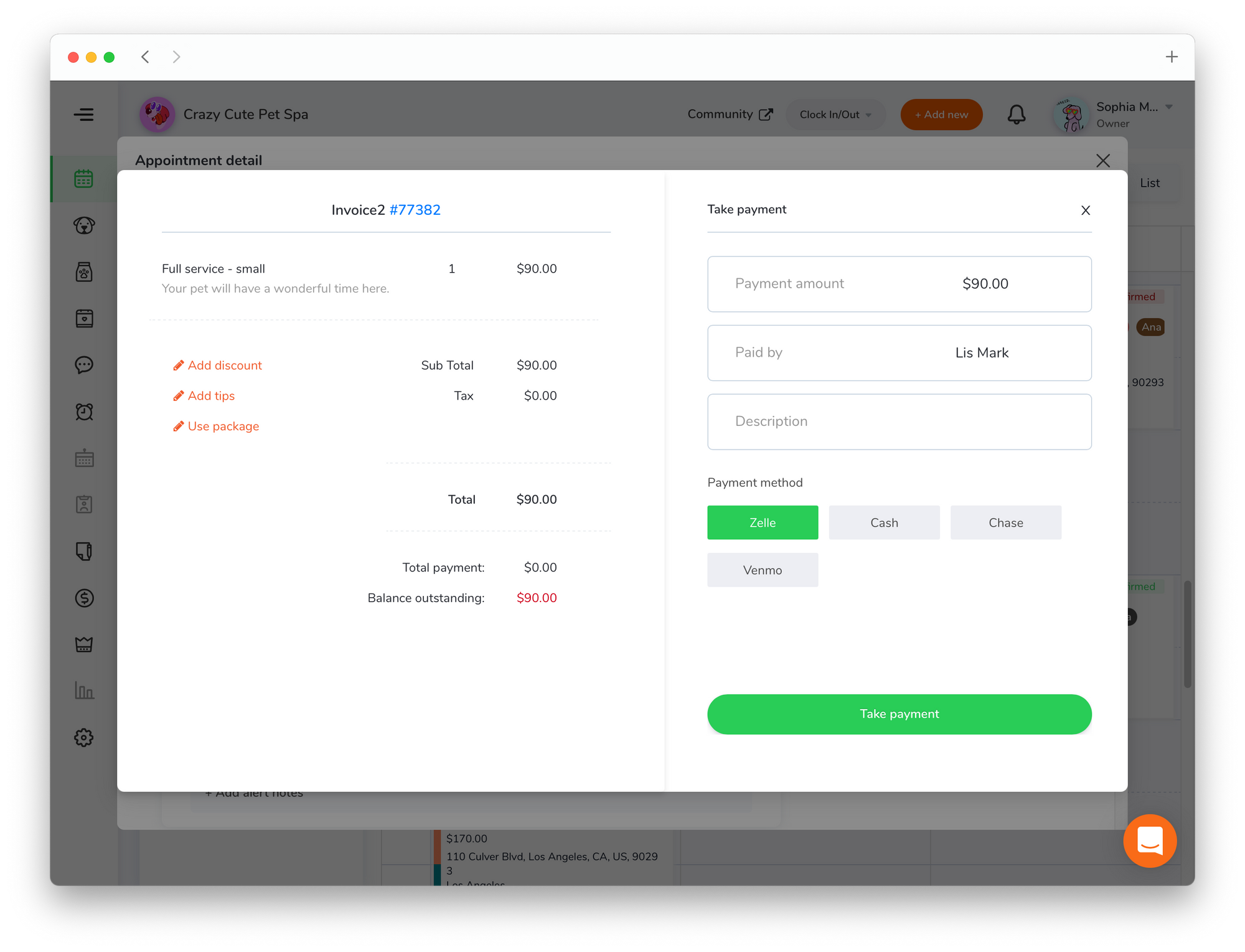The image size is (1245, 952).
Task: Select Cash as payment method
Action: [x=883, y=522]
